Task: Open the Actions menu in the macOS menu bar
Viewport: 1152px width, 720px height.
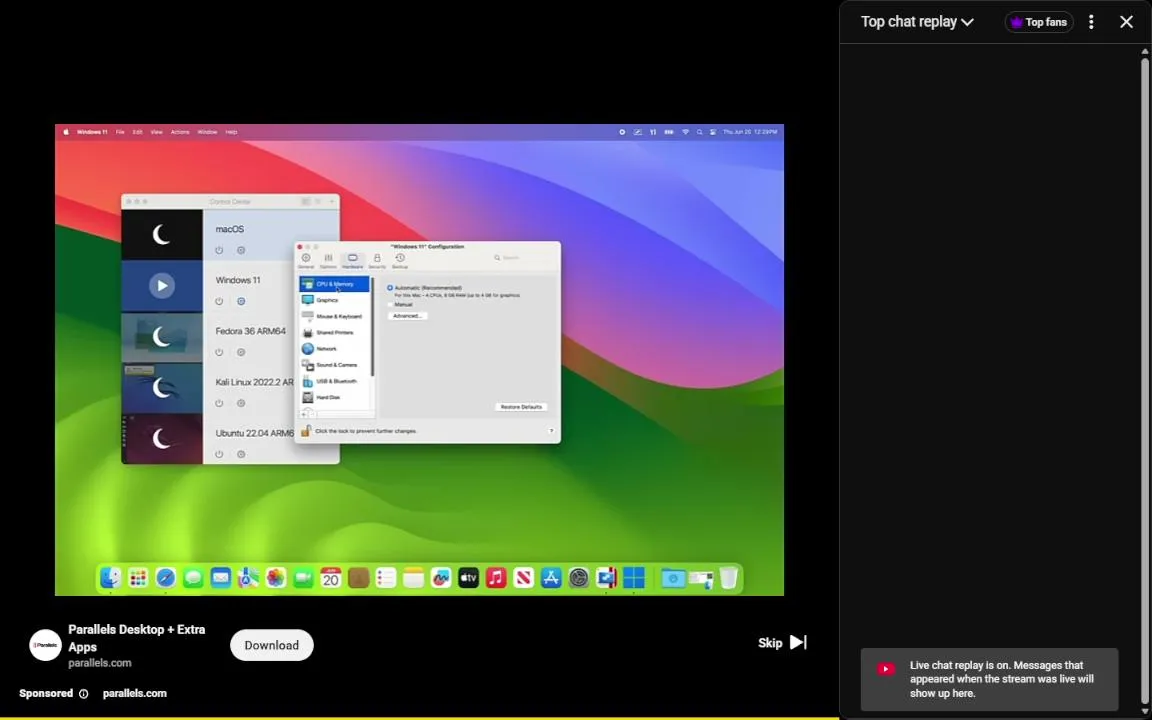Action: click(180, 132)
